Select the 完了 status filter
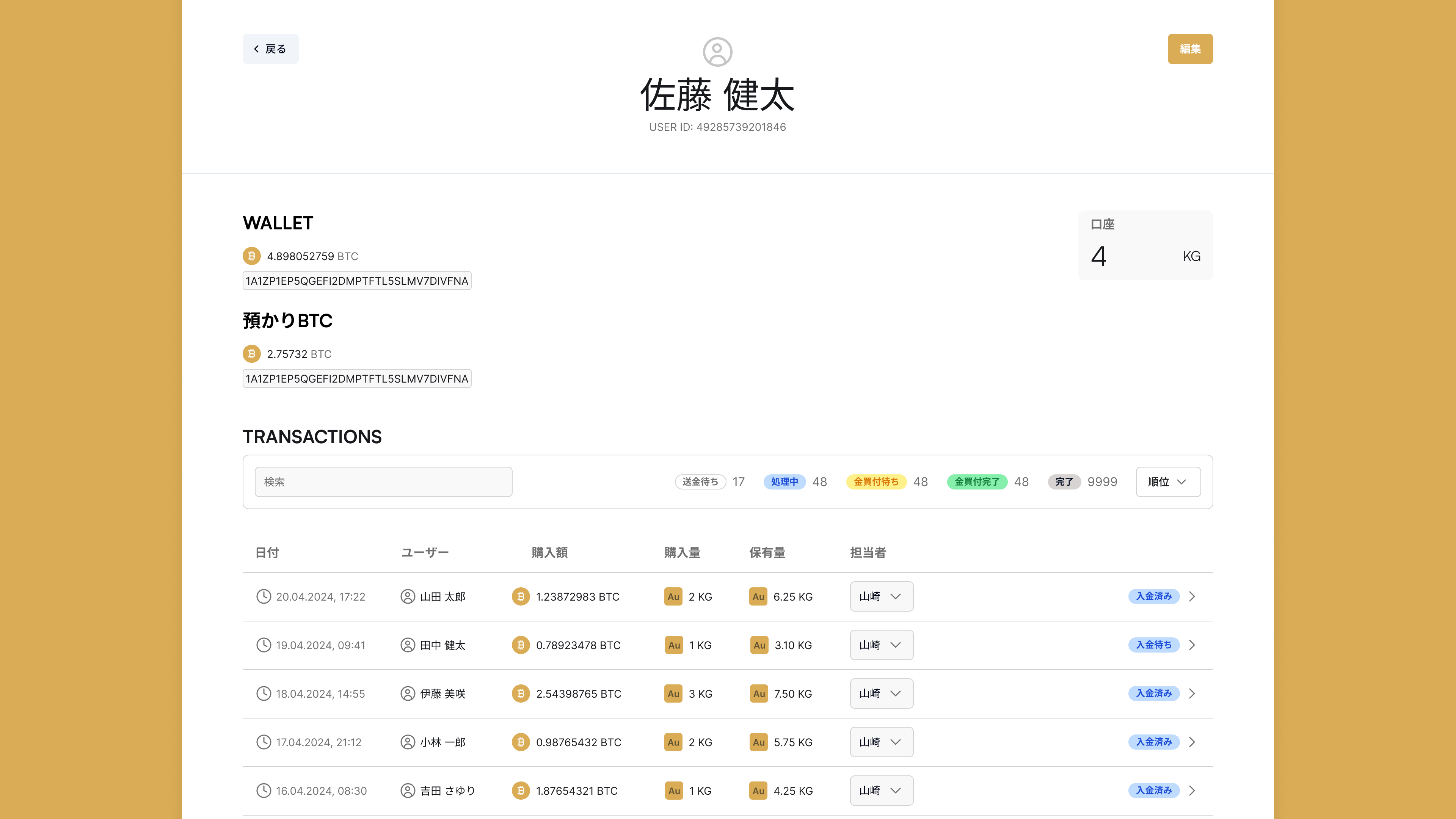1456x819 pixels. (1064, 482)
